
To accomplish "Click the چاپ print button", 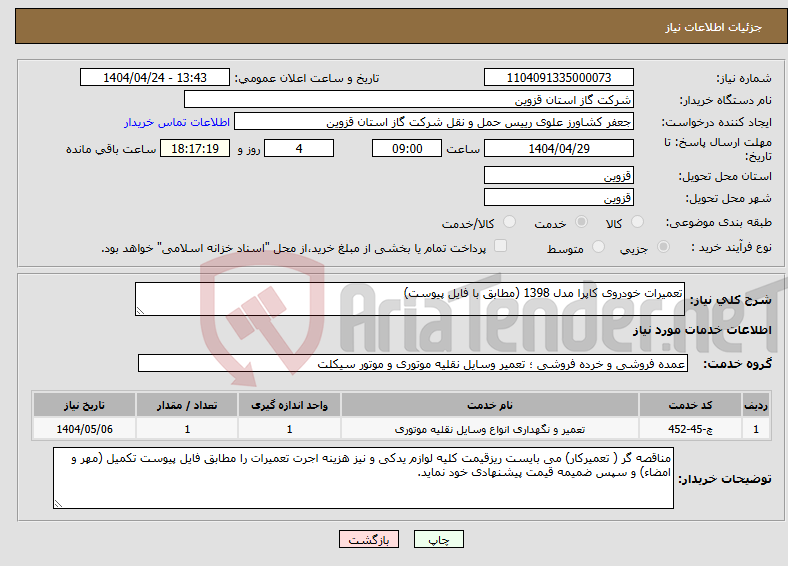I will coord(439,539).
